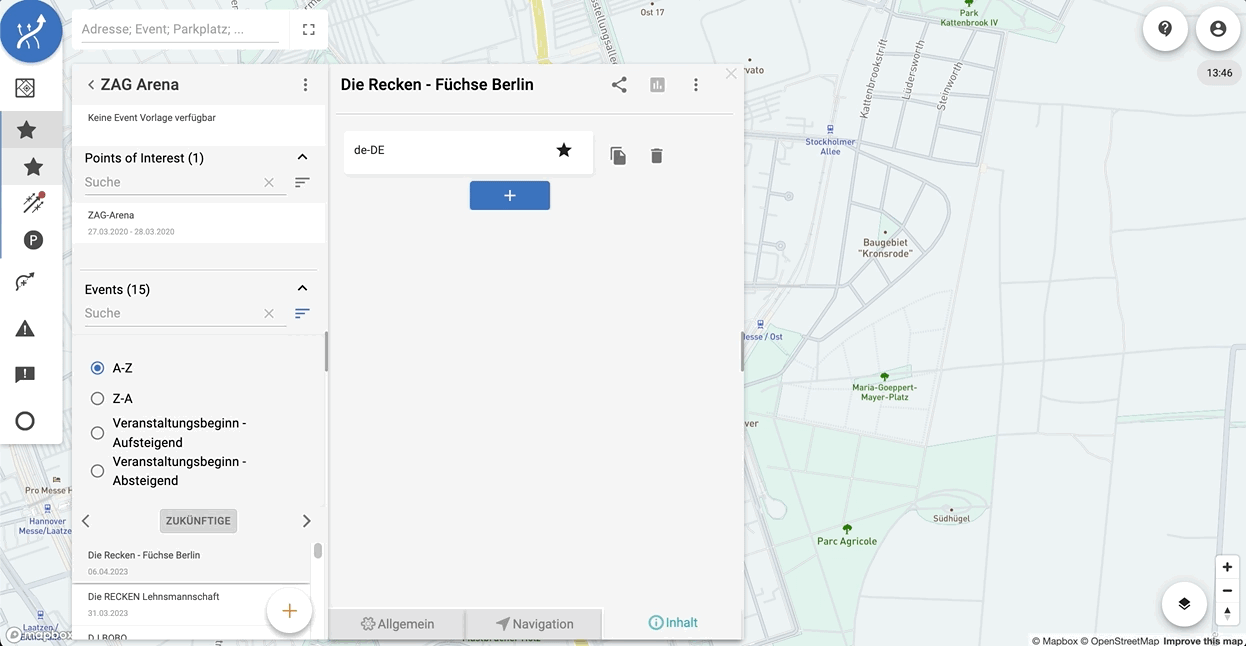Open the message alert sidebar icon

(x=26, y=375)
